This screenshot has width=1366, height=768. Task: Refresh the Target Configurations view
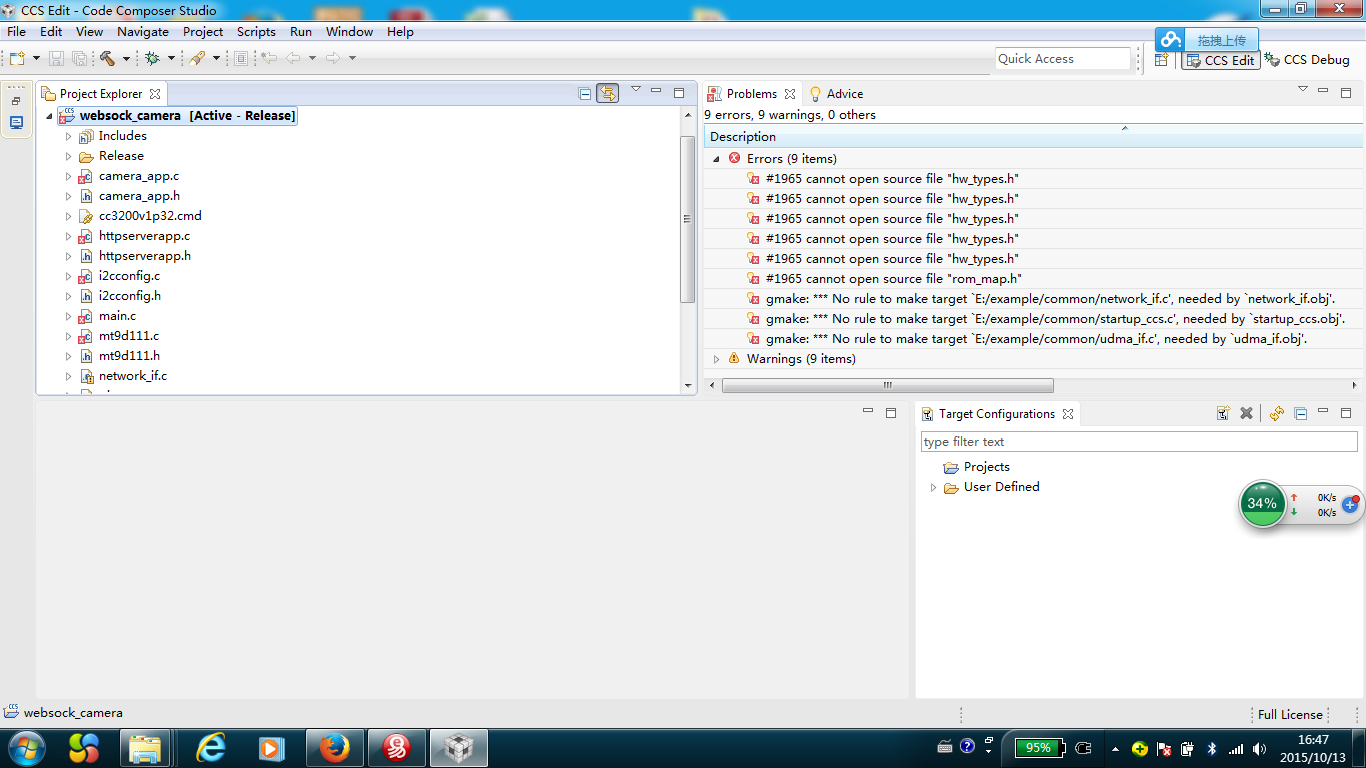coord(1277,413)
